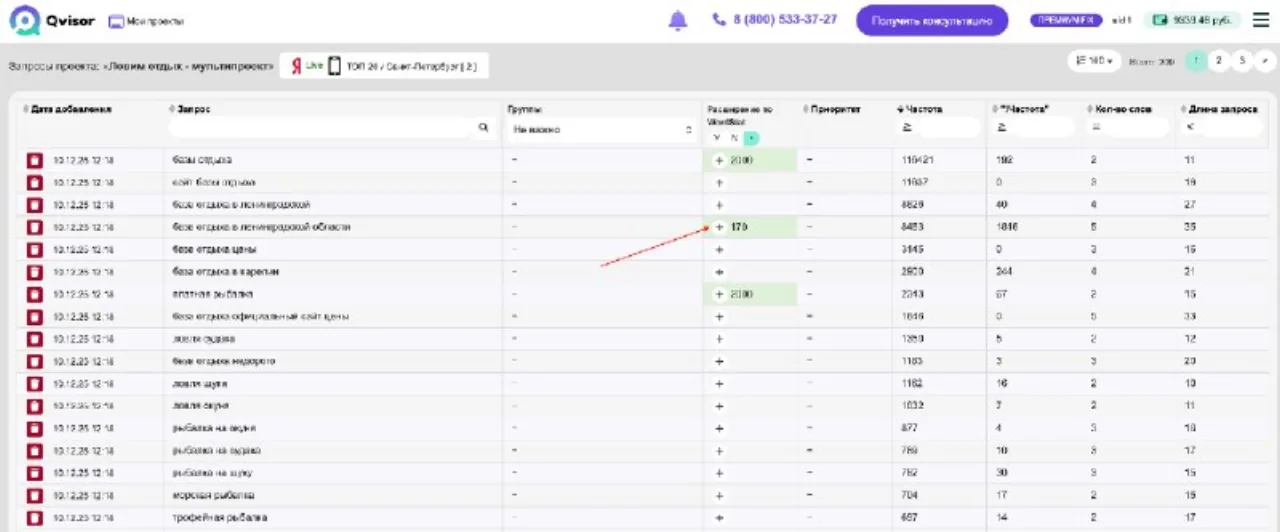Delete the query 'база отдыха недорого'

(35, 361)
